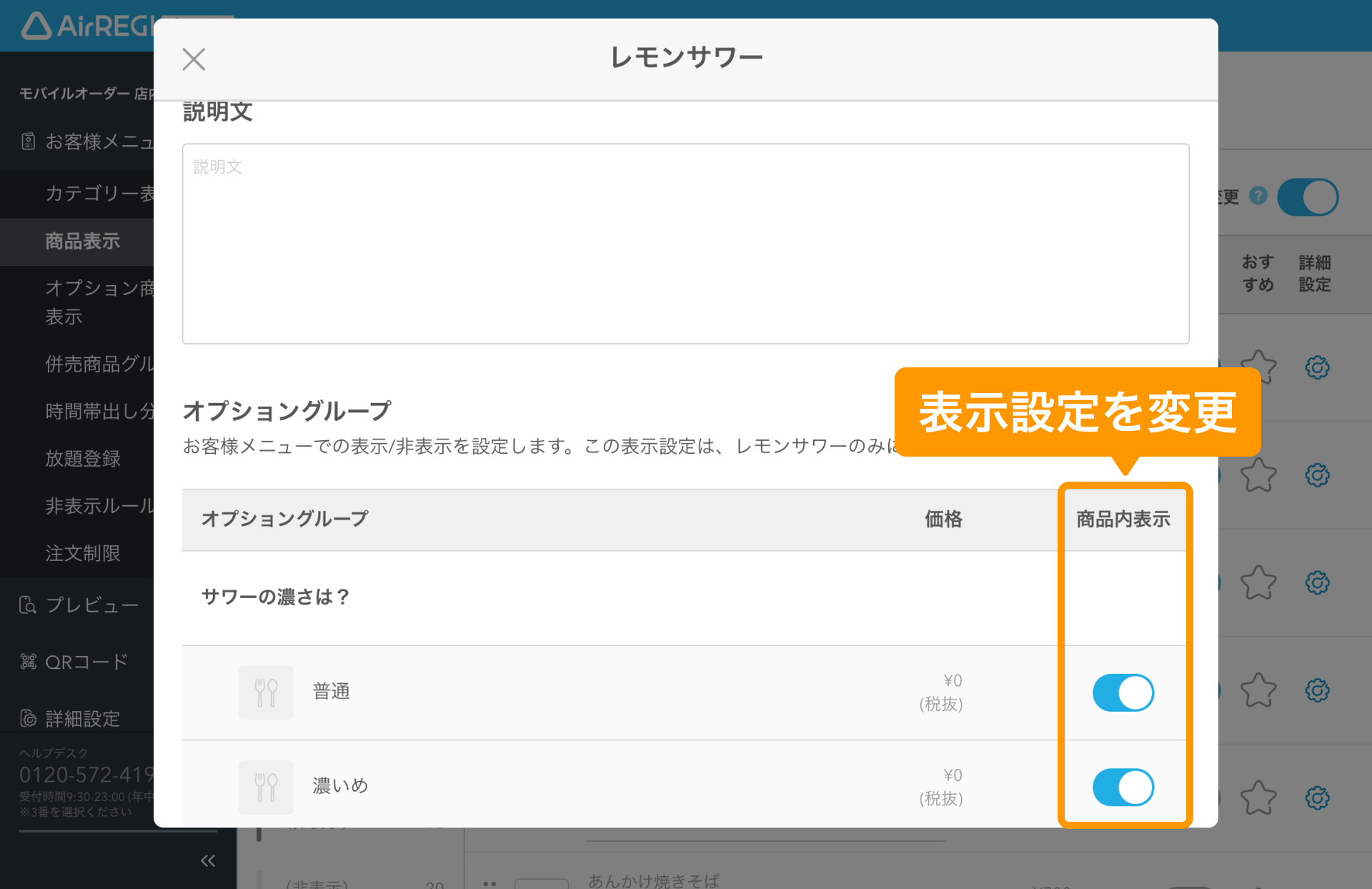This screenshot has height=889, width=1372.
Task: Click the 説明文 text area
Action: (x=685, y=244)
